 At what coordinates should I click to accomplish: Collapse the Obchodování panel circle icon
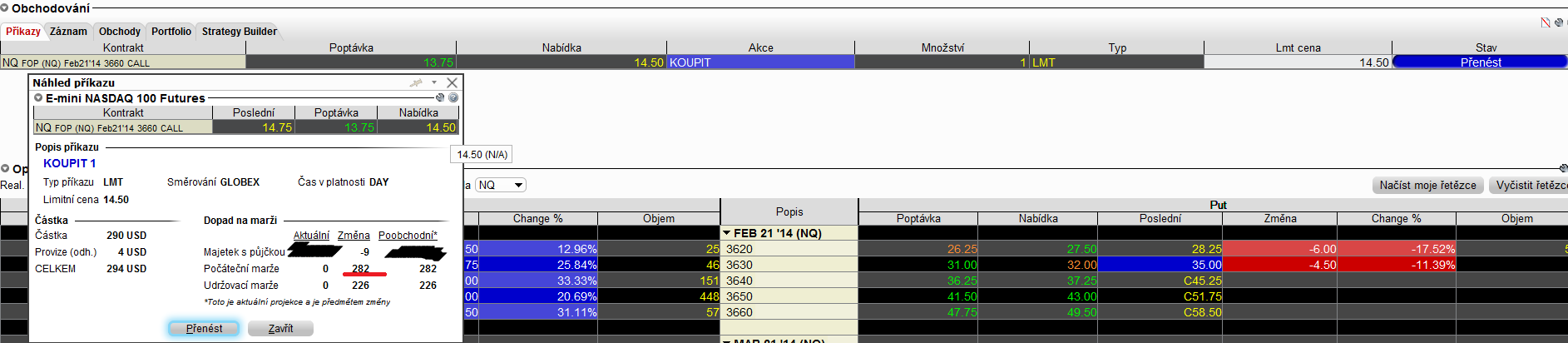(x=5, y=8)
